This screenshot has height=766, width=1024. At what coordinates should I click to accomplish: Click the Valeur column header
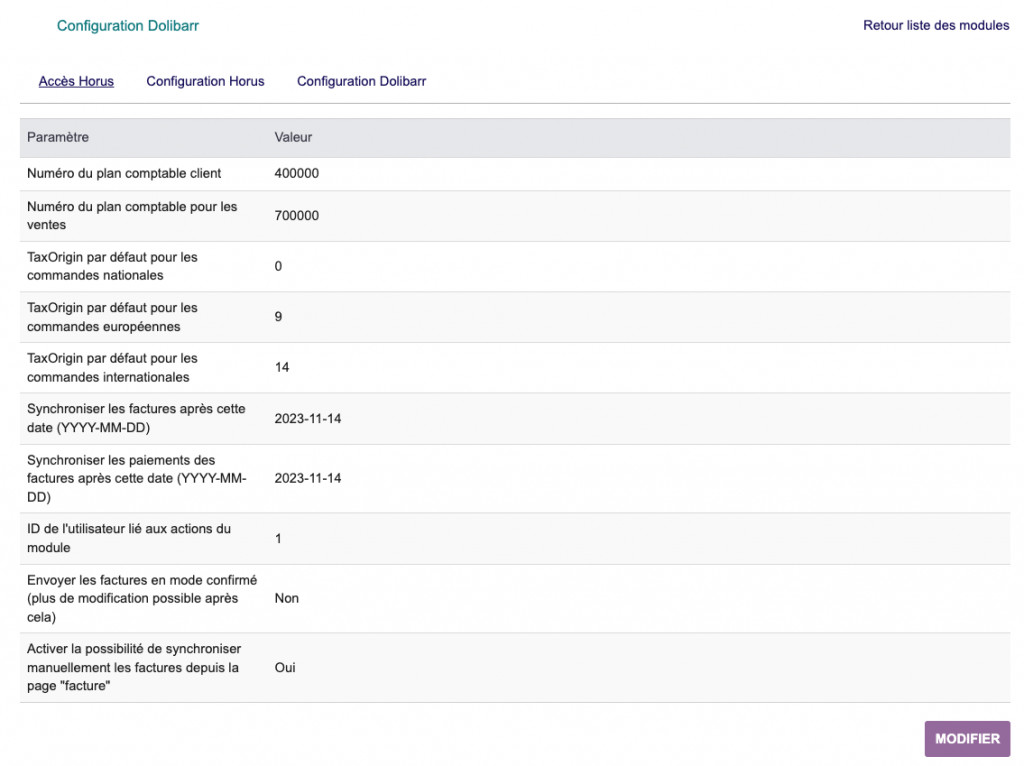coord(293,137)
